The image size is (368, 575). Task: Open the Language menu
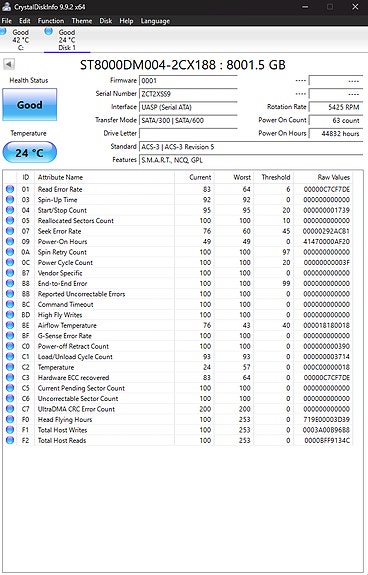155,21
